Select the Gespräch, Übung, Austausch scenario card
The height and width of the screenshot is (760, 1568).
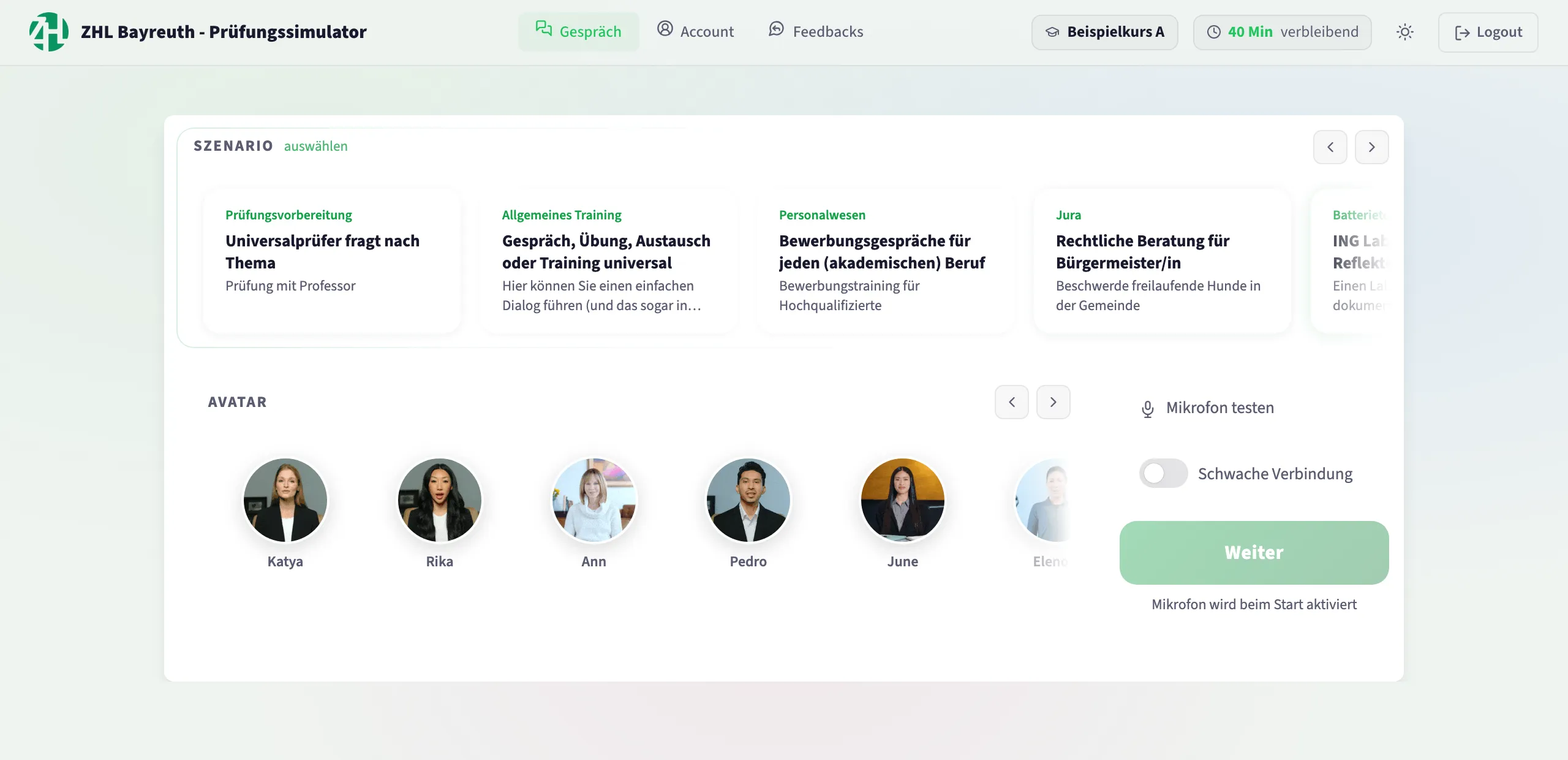point(608,262)
